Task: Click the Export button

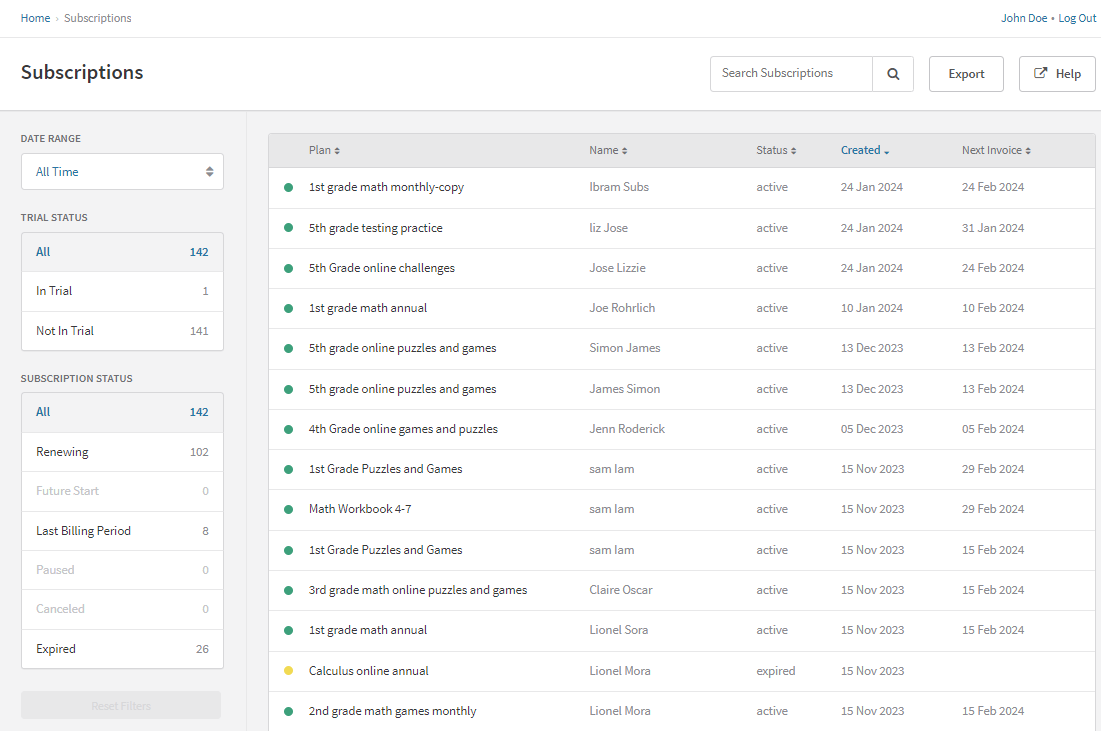Action: coord(965,73)
